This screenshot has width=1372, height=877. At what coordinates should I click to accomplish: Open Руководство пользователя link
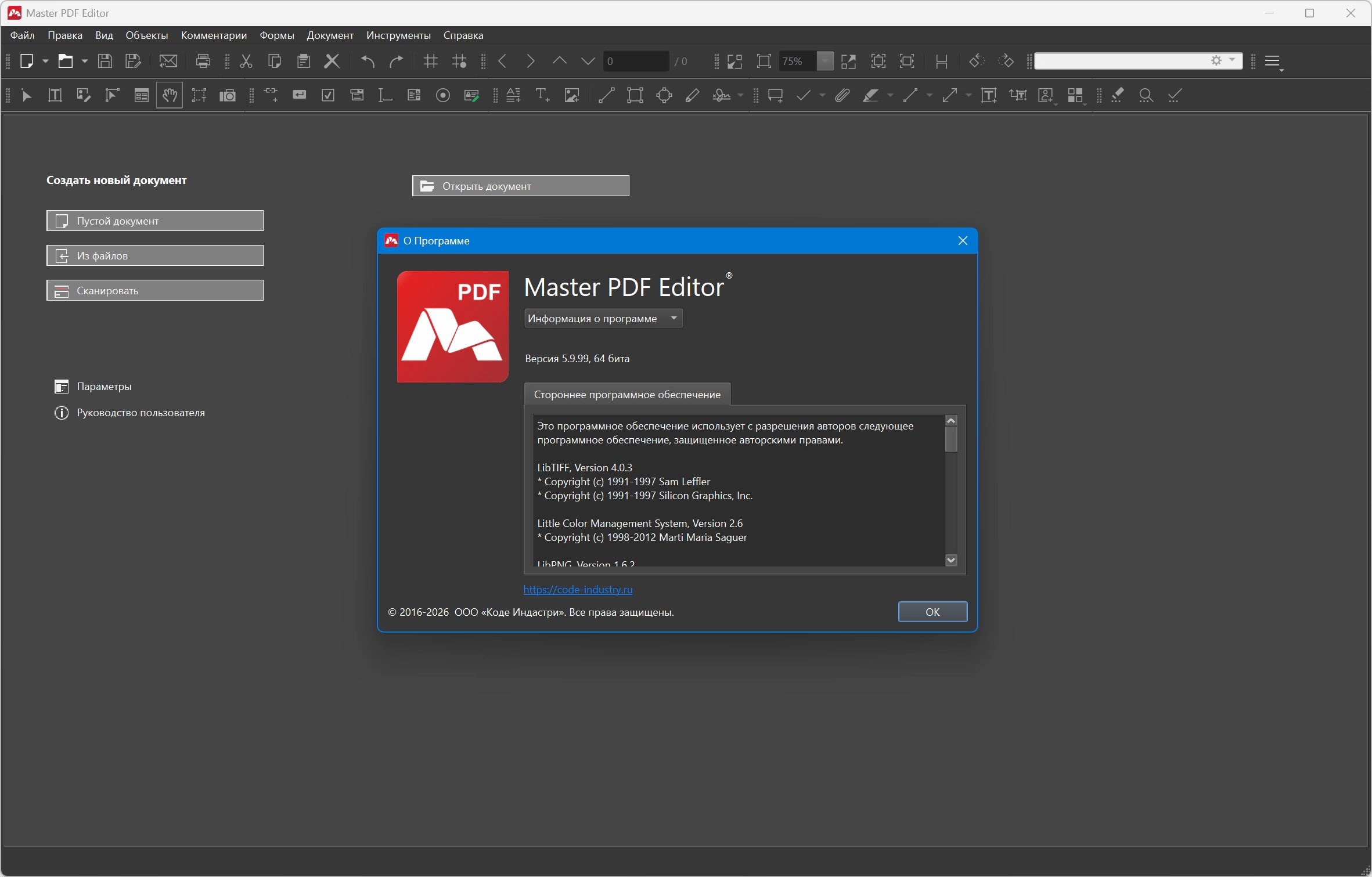click(x=129, y=413)
